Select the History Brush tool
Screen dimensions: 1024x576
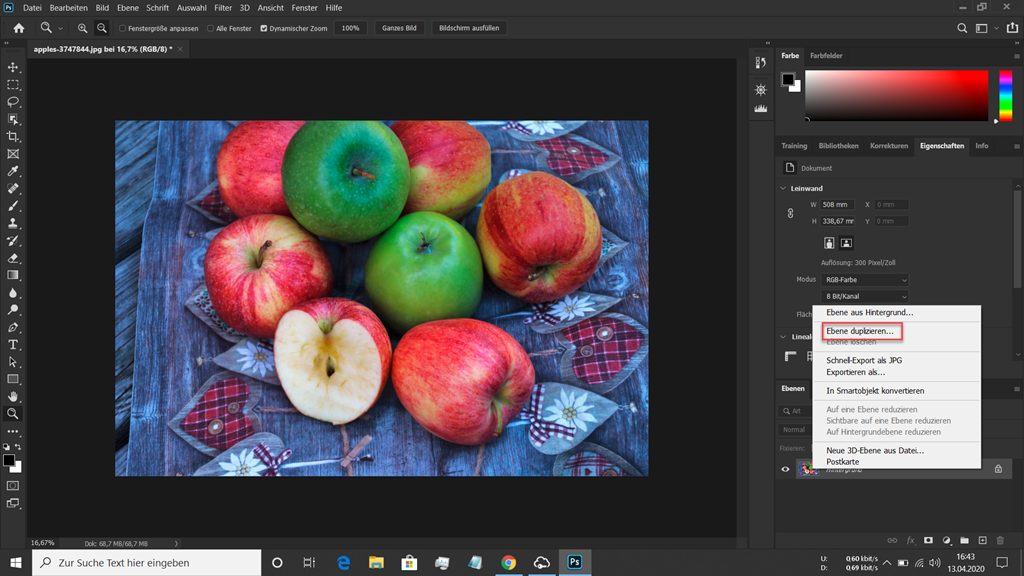click(13, 240)
